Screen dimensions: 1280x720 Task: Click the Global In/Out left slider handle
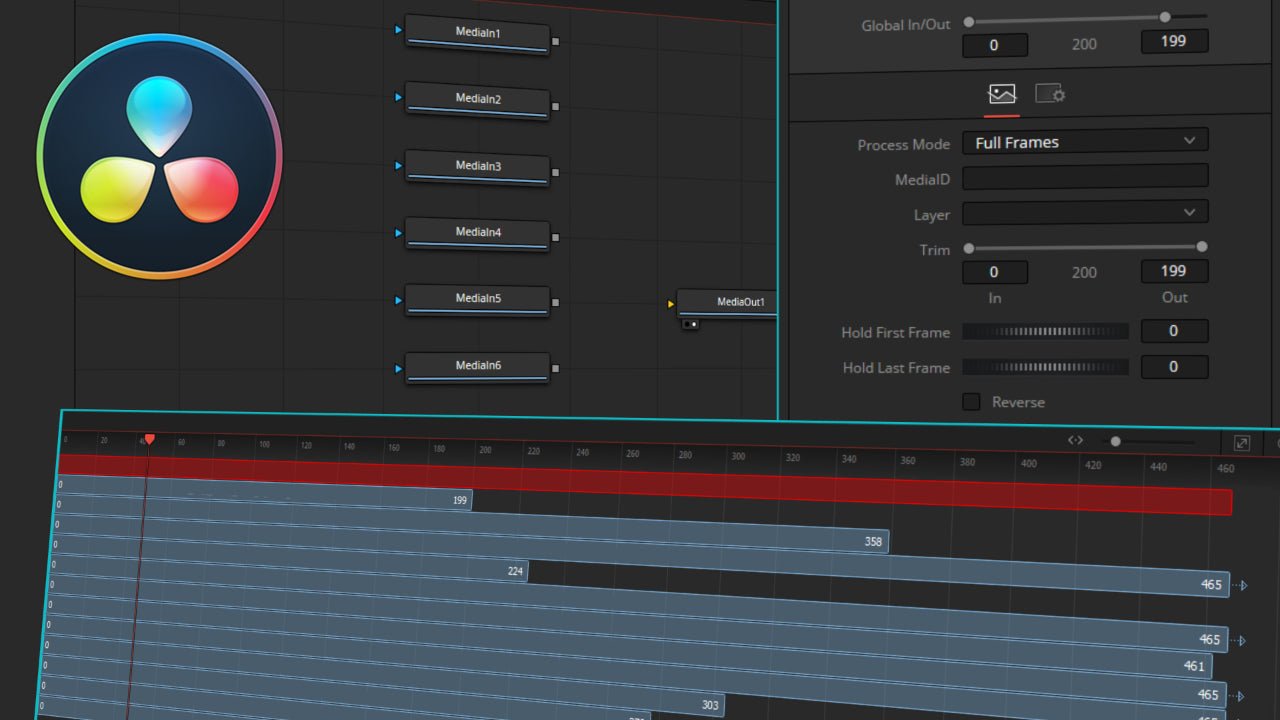969,22
